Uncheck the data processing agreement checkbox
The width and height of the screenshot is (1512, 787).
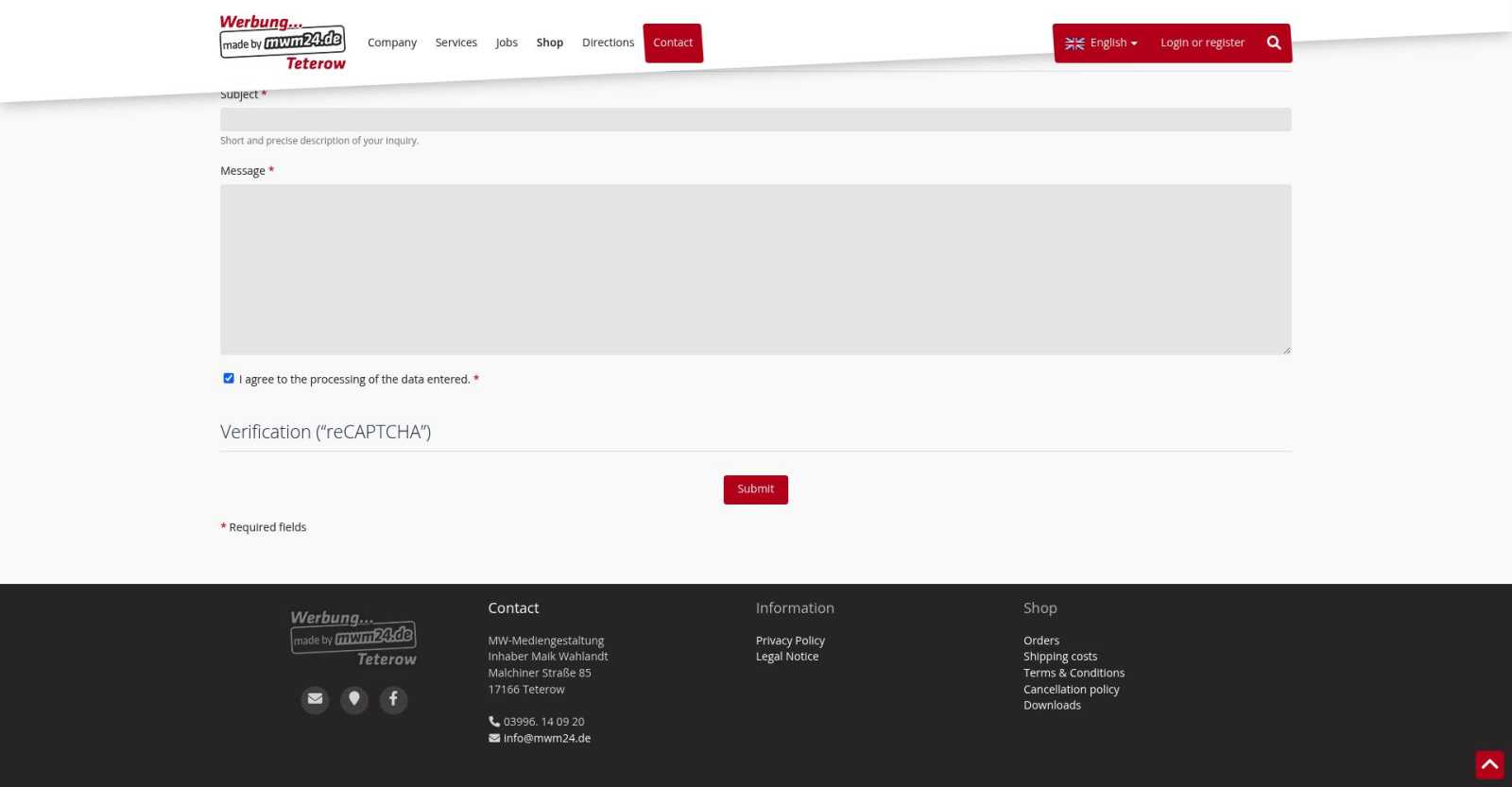[229, 378]
